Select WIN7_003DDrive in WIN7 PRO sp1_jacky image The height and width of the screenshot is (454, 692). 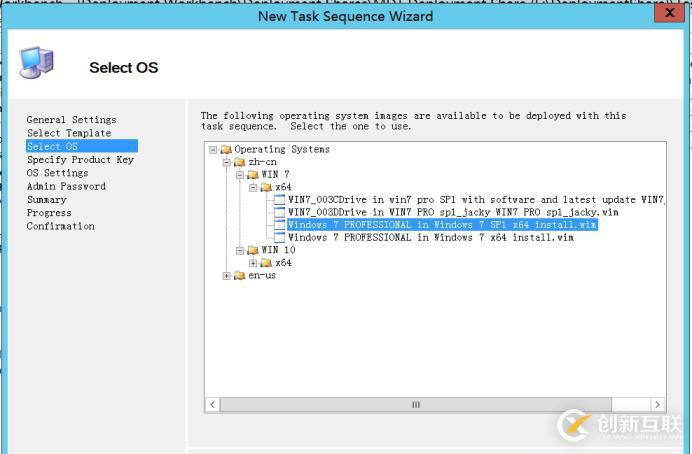[453, 212]
